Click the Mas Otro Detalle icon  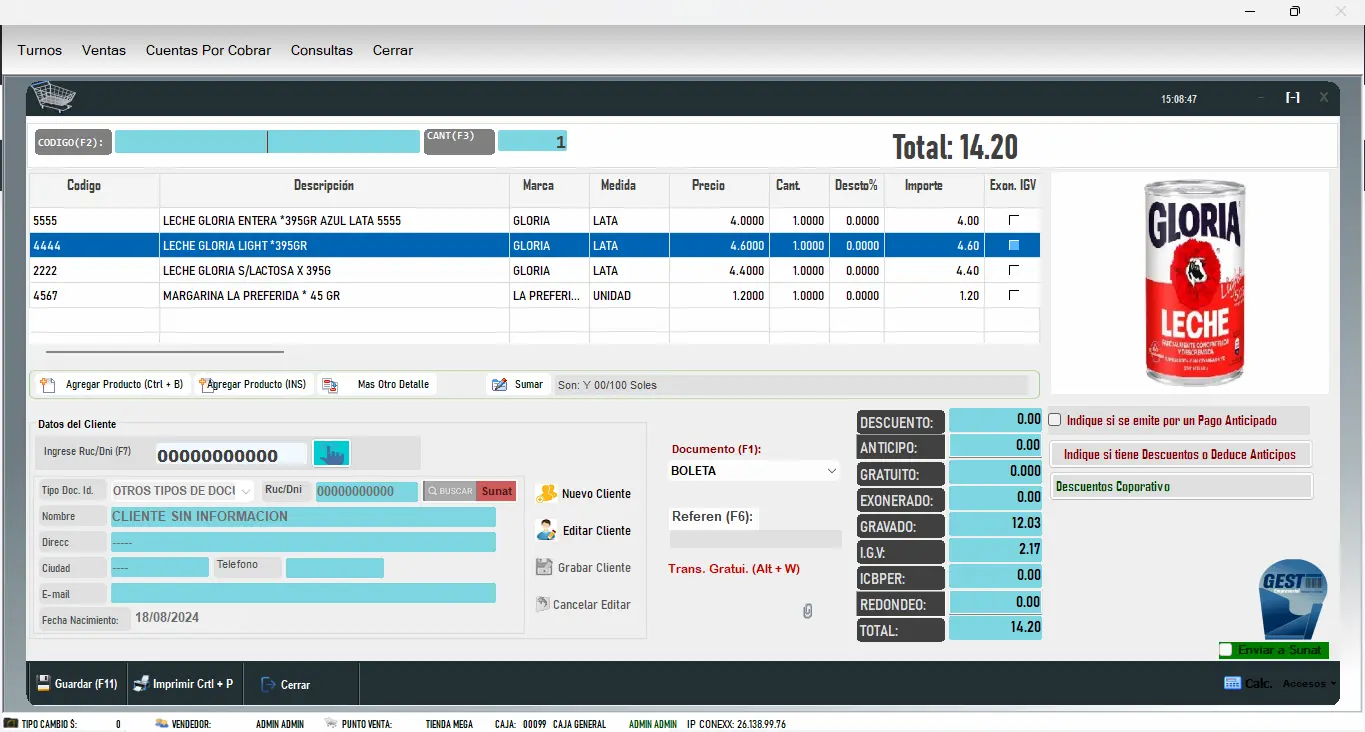[330, 385]
